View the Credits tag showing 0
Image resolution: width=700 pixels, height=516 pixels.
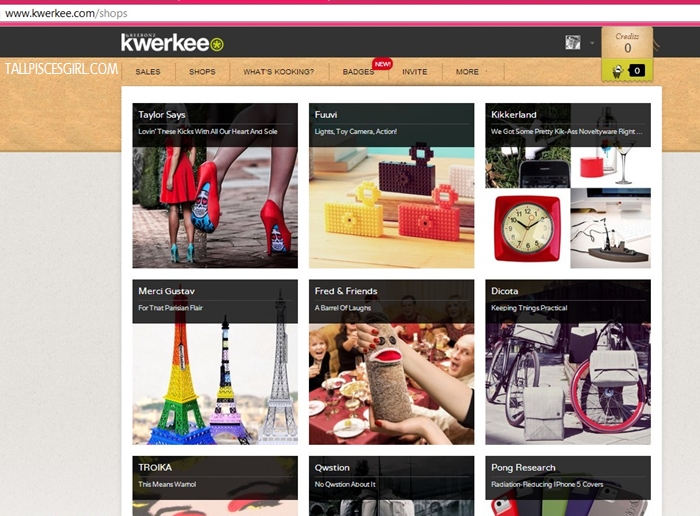pyautogui.click(x=627, y=42)
